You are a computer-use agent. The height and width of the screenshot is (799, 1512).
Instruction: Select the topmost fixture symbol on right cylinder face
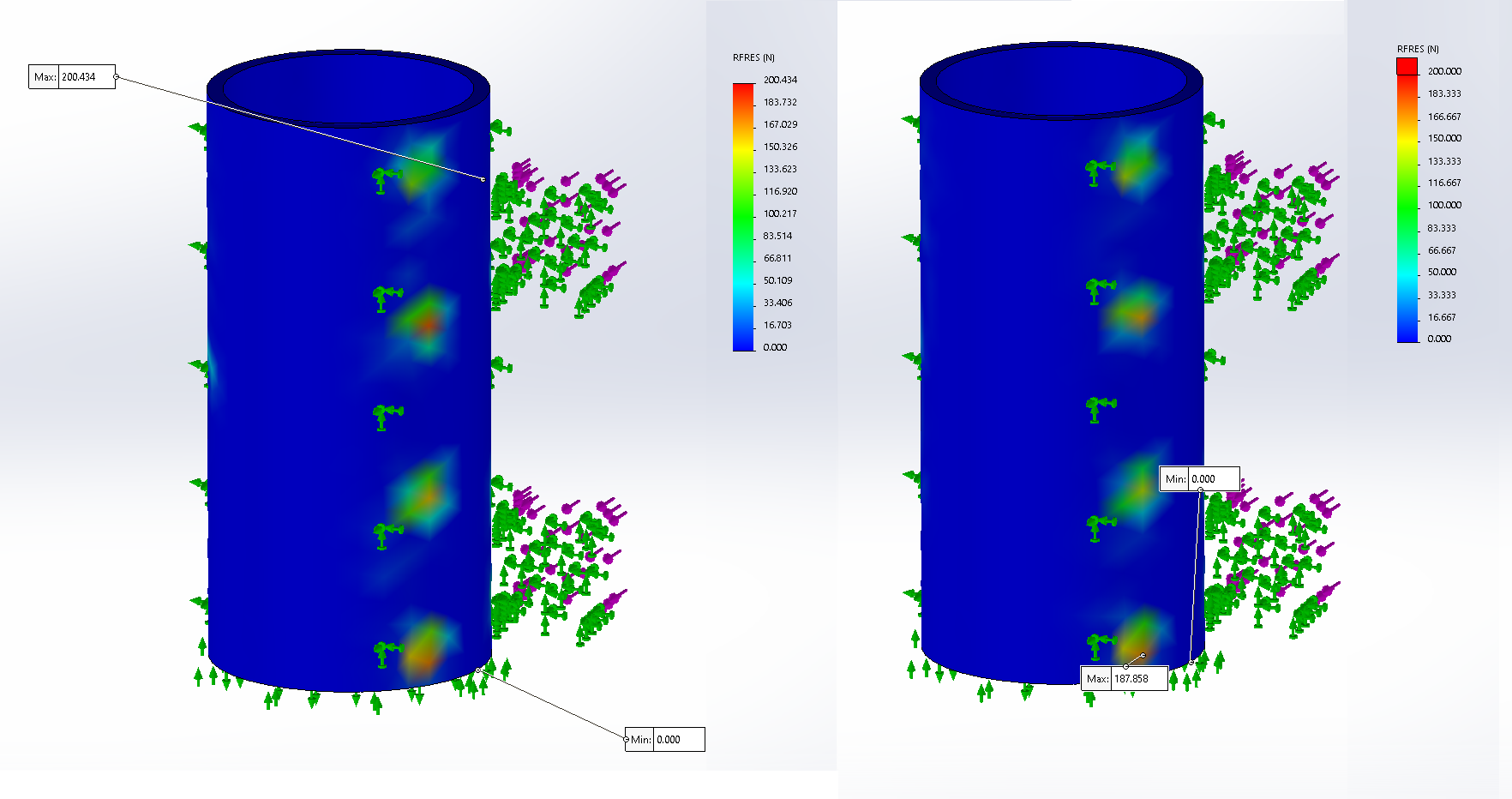[1099, 169]
